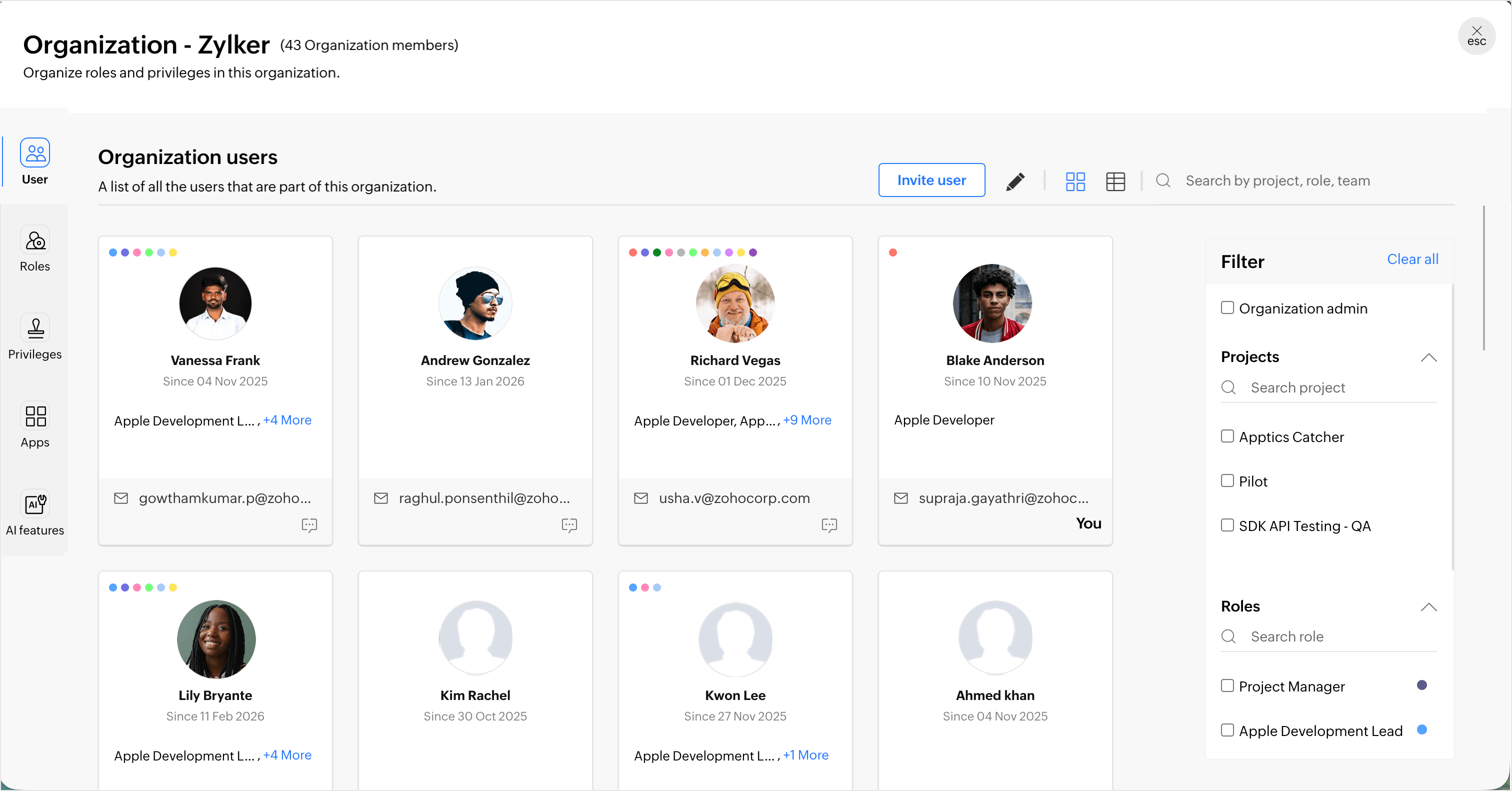Open the Roles tab in sidebar

(34, 249)
